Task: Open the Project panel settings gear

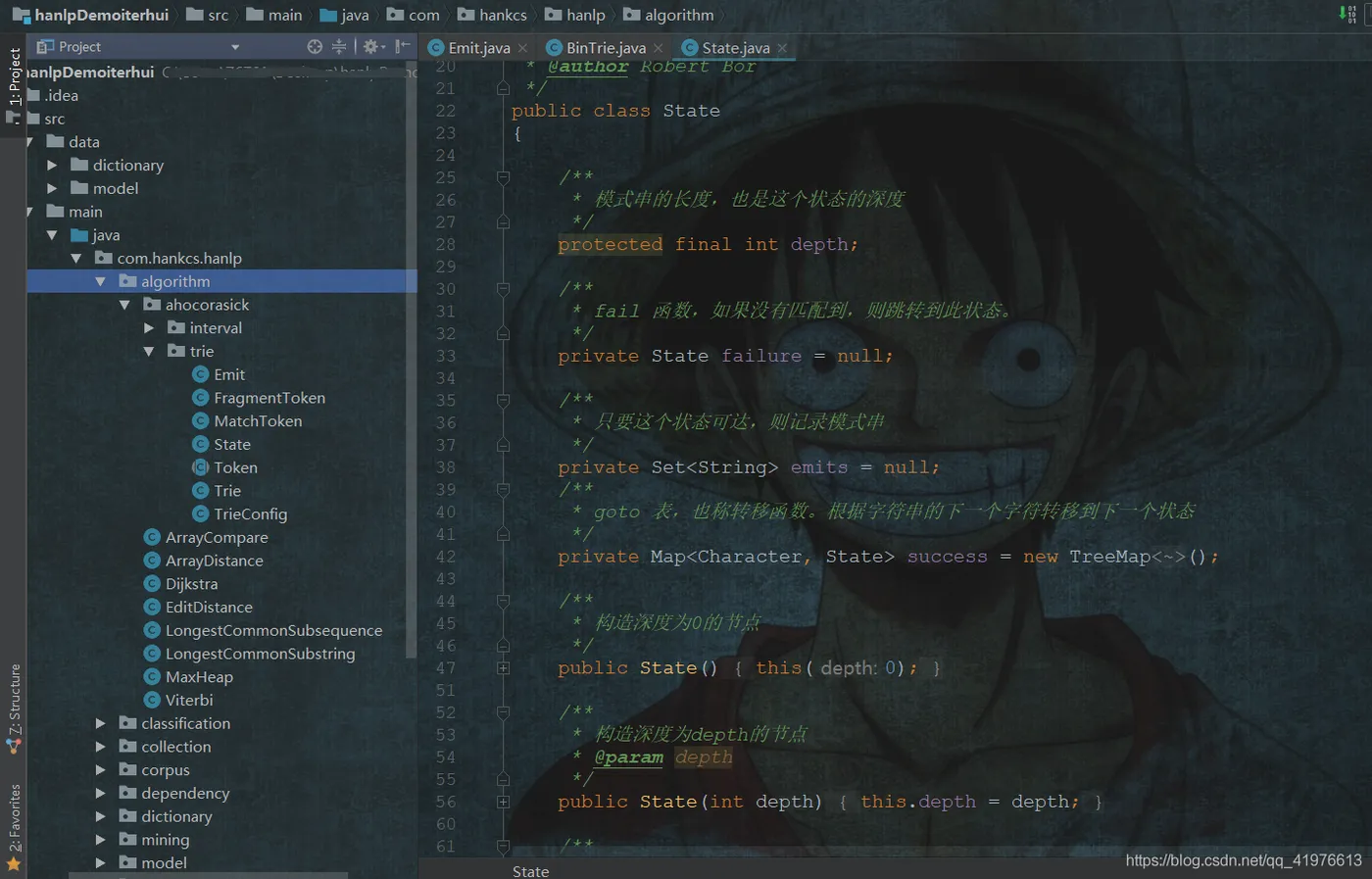Action: click(370, 46)
